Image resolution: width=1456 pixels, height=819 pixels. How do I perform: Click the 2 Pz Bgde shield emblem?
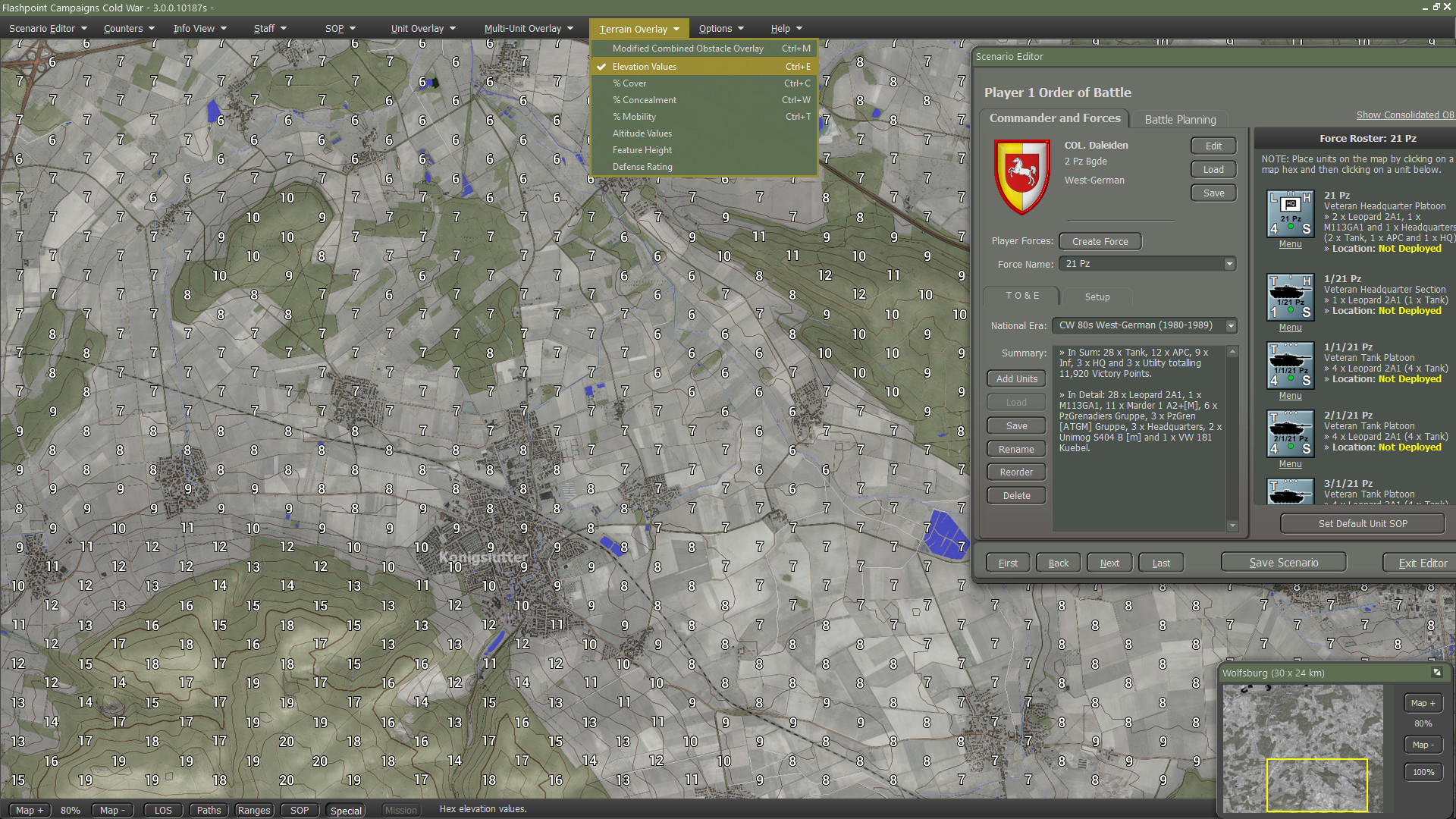pos(1021,177)
